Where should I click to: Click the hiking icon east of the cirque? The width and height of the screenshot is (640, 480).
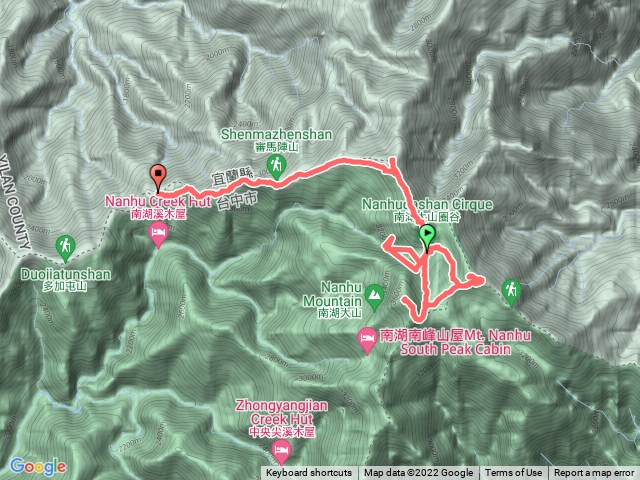point(511,292)
